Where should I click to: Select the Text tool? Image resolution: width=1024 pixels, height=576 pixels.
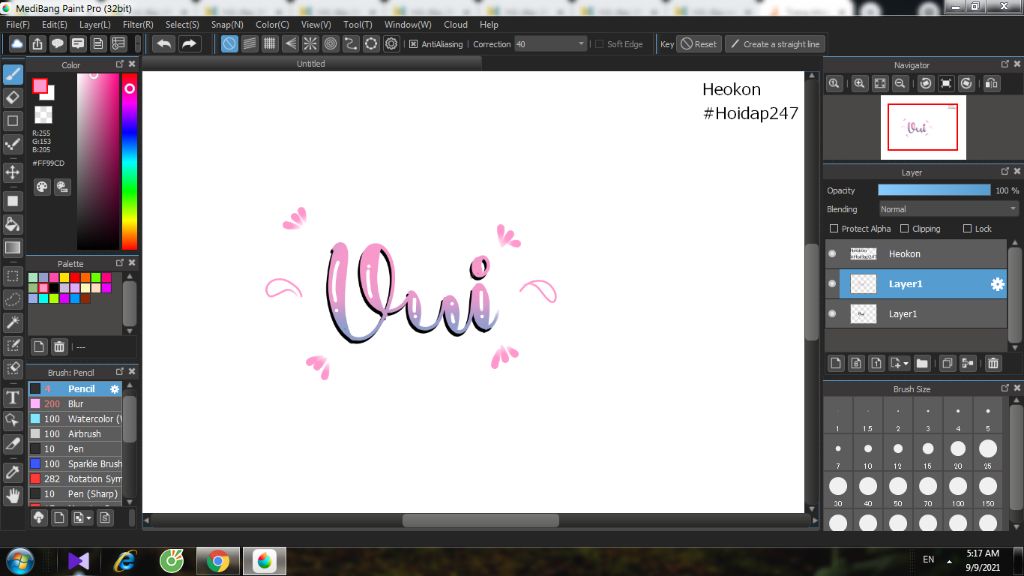click(13, 397)
